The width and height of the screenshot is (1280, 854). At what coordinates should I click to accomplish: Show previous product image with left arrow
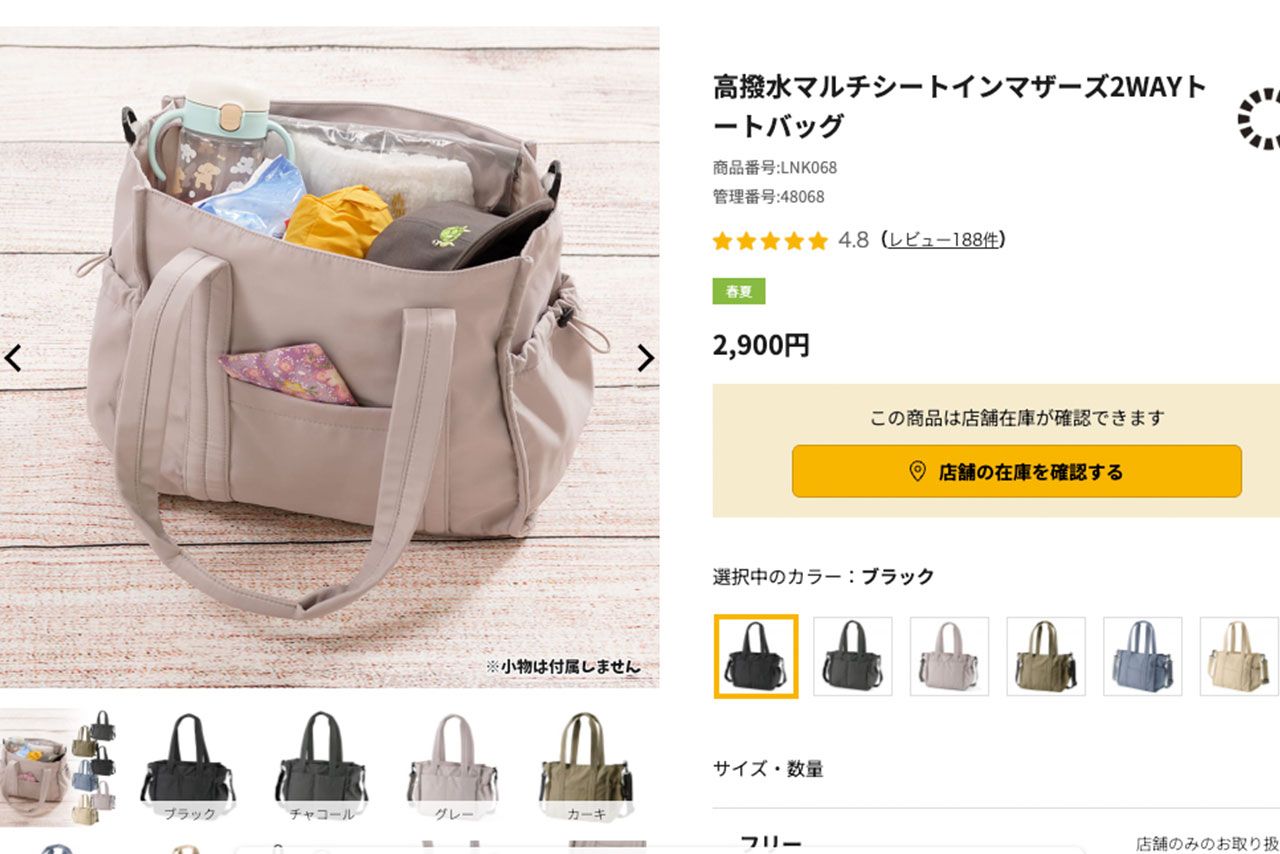pyautogui.click(x=13, y=358)
